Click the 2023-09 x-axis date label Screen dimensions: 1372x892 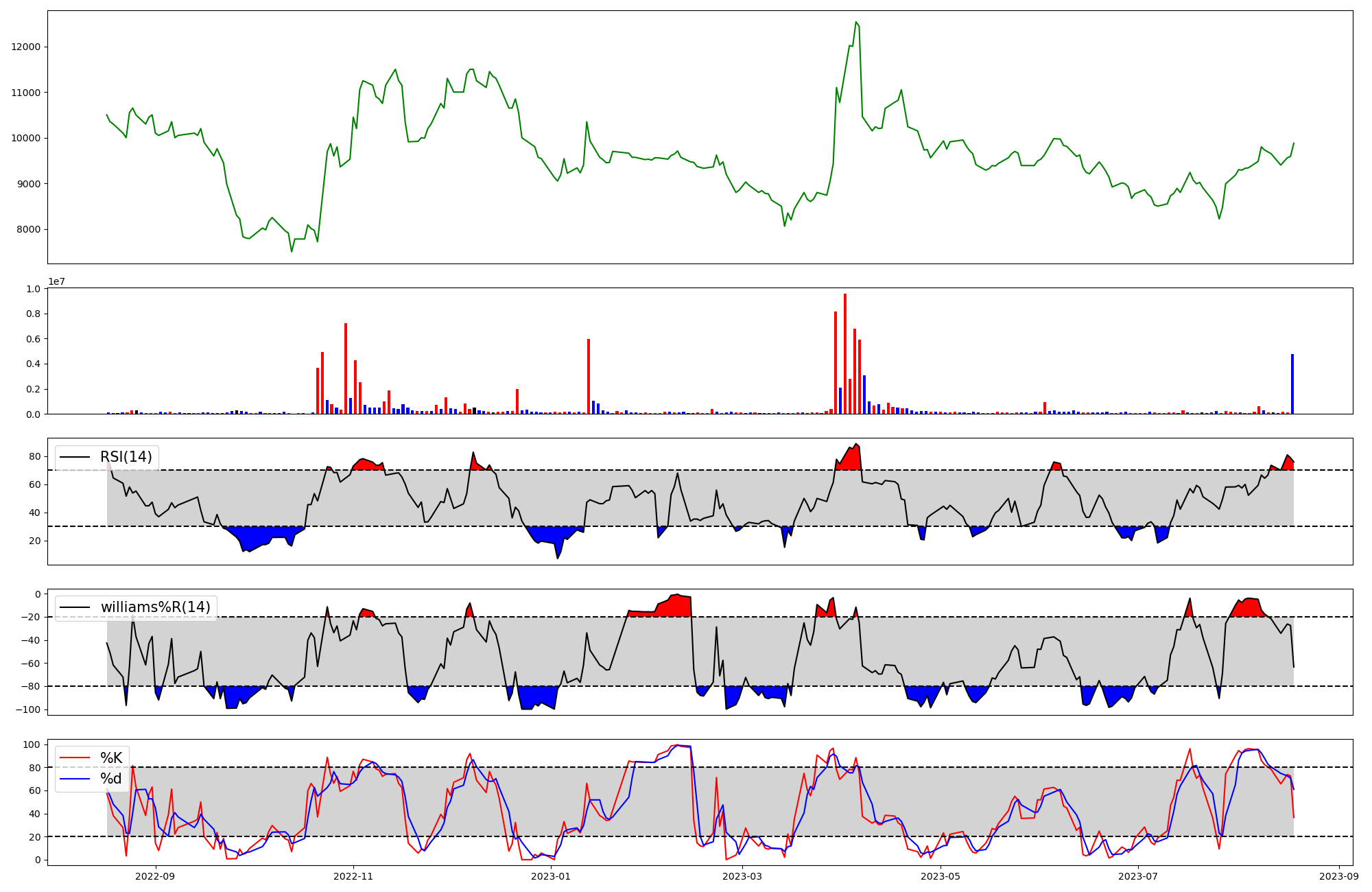click(x=1339, y=876)
